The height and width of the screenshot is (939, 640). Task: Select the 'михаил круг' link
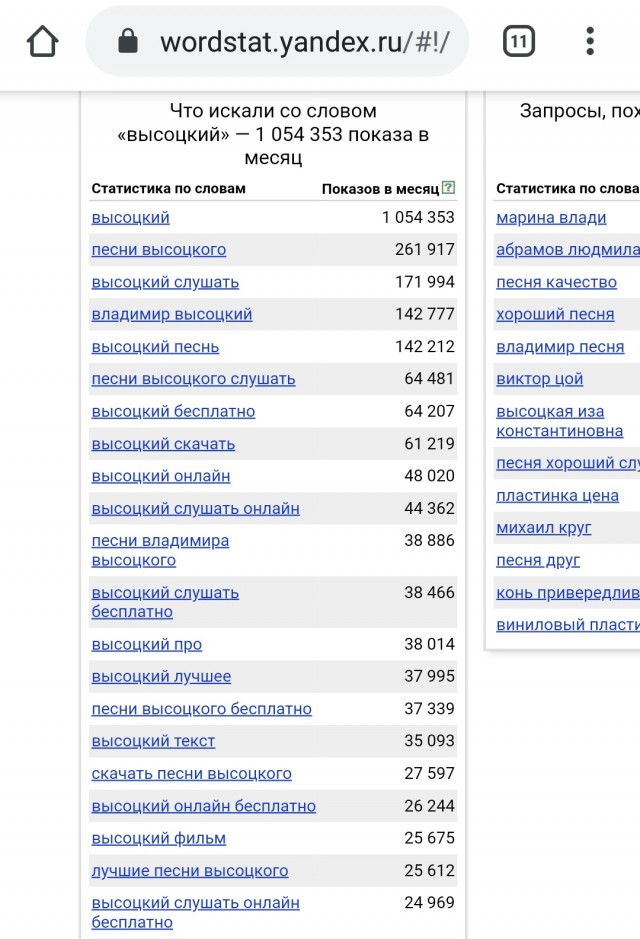click(x=544, y=528)
